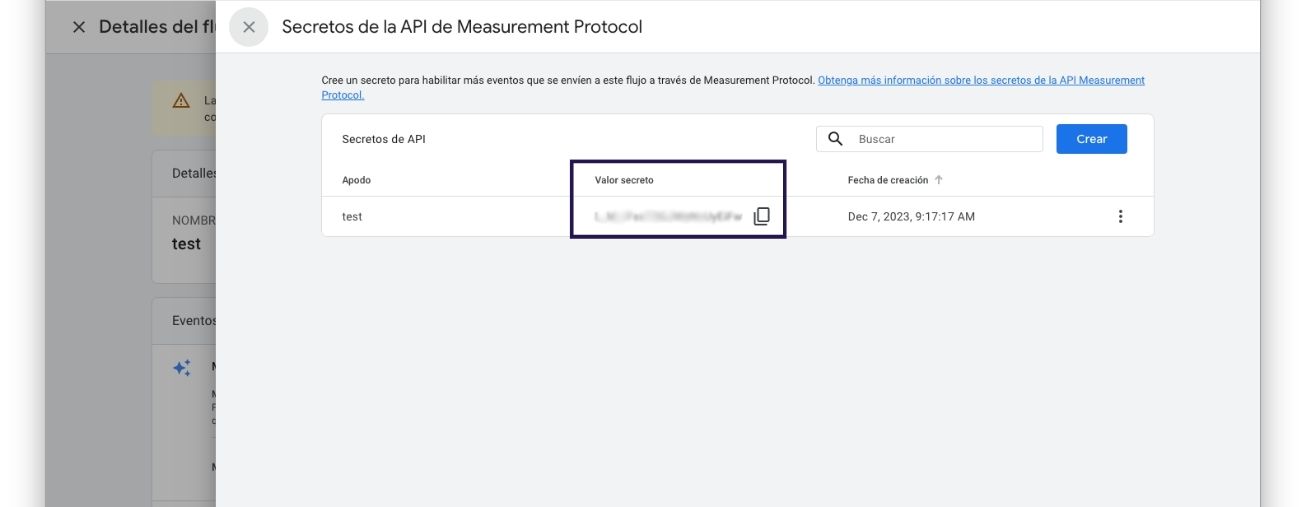
Task: Select the test secret nickname
Action: [x=352, y=216]
